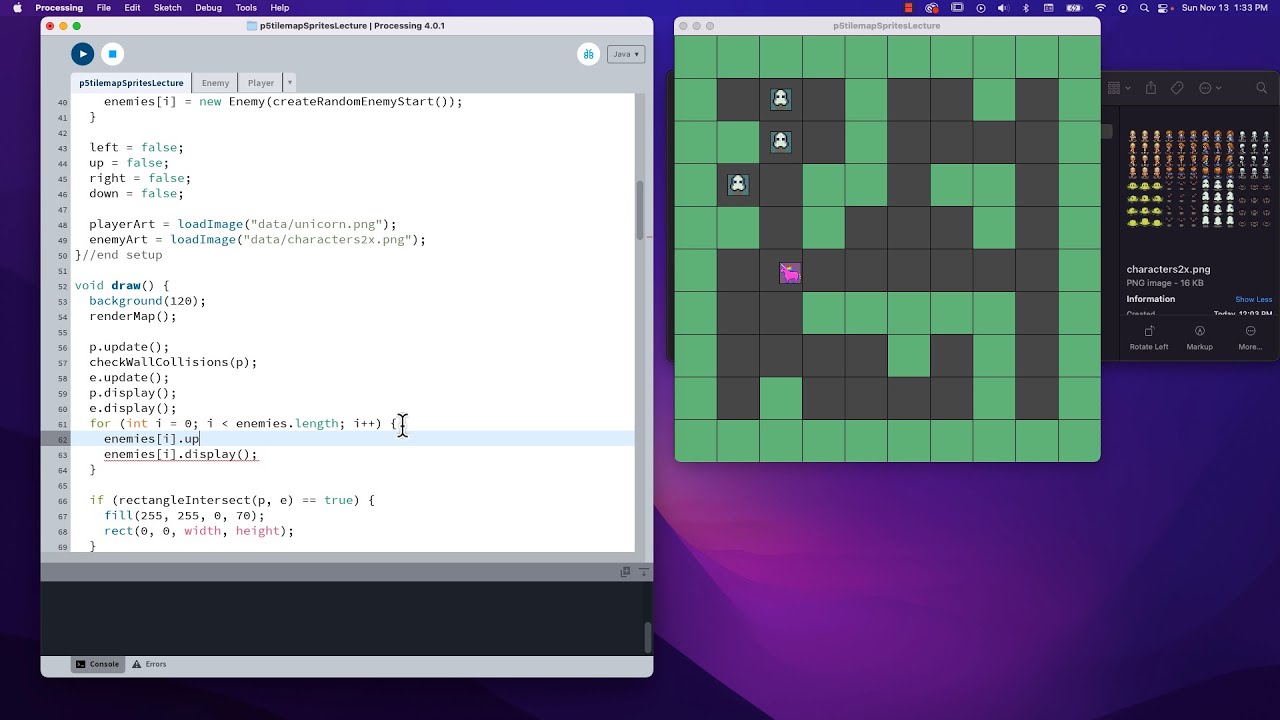Click the Wi-Fi icon in menu bar
Image resolution: width=1280 pixels, height=720 pixels.
point(1101,8)
